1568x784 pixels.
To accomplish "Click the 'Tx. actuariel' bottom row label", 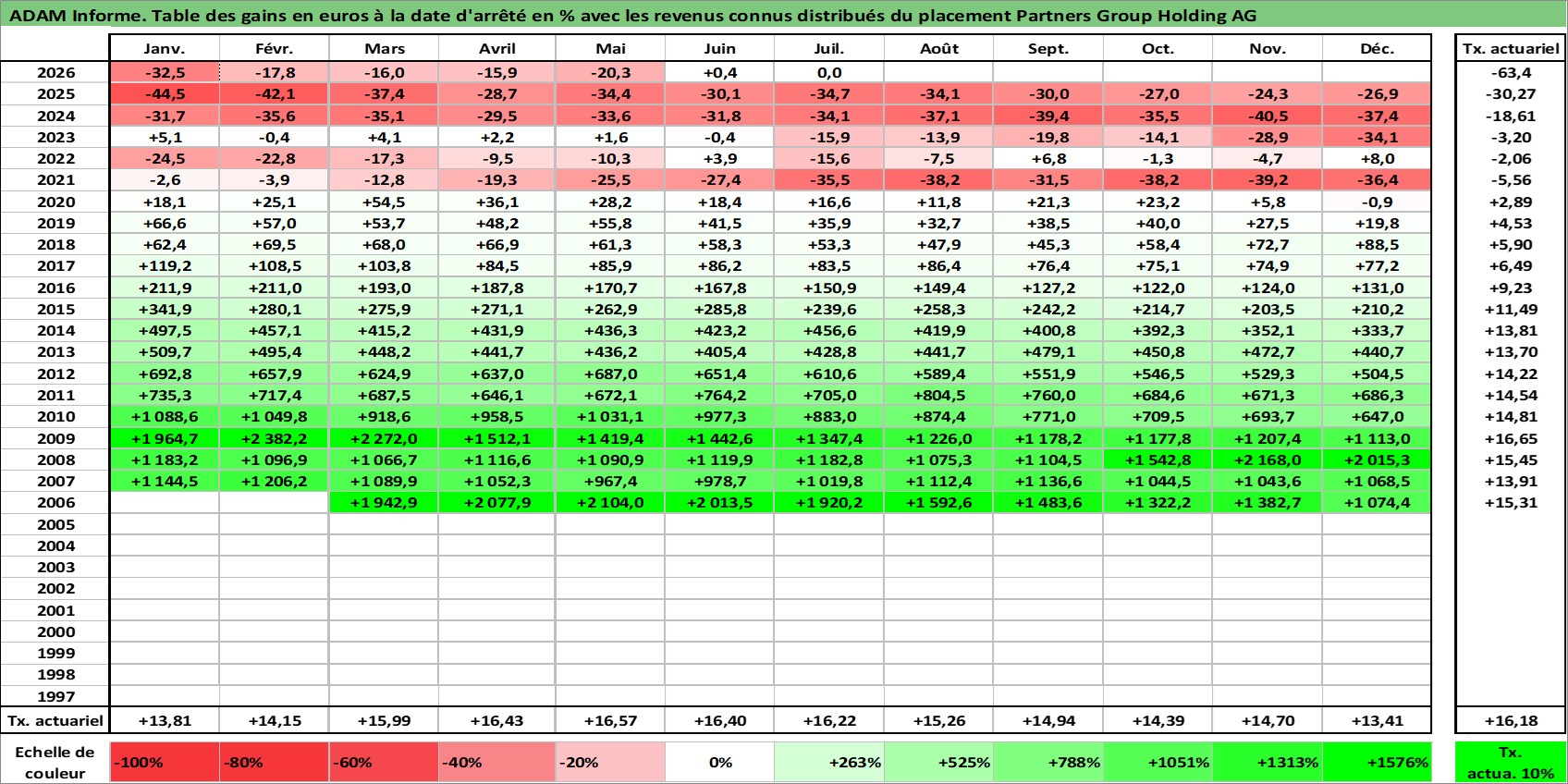I will coord(55,720).
